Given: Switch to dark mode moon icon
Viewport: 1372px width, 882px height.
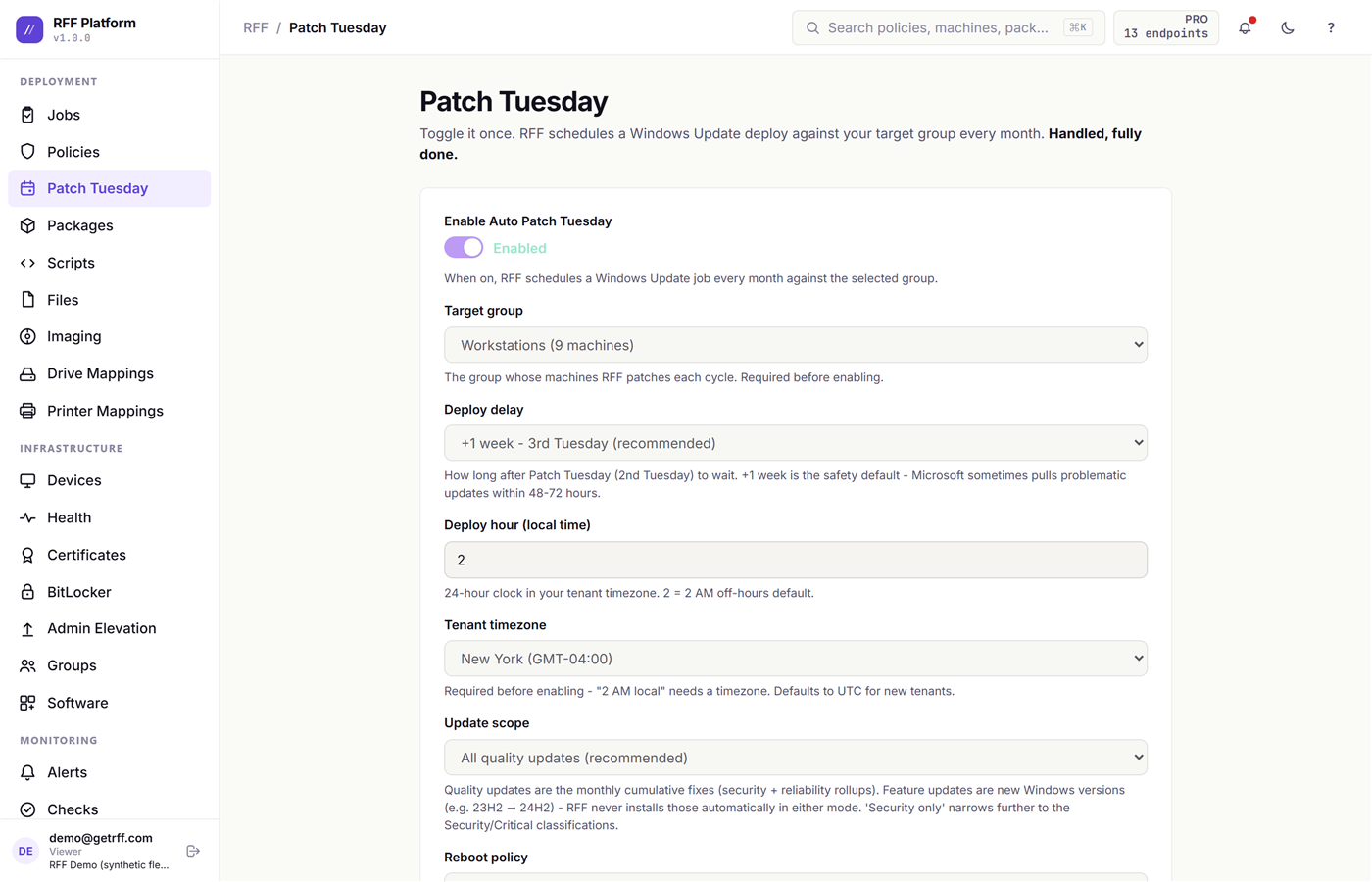Looking at the screenshot, I should (1288, 27).
